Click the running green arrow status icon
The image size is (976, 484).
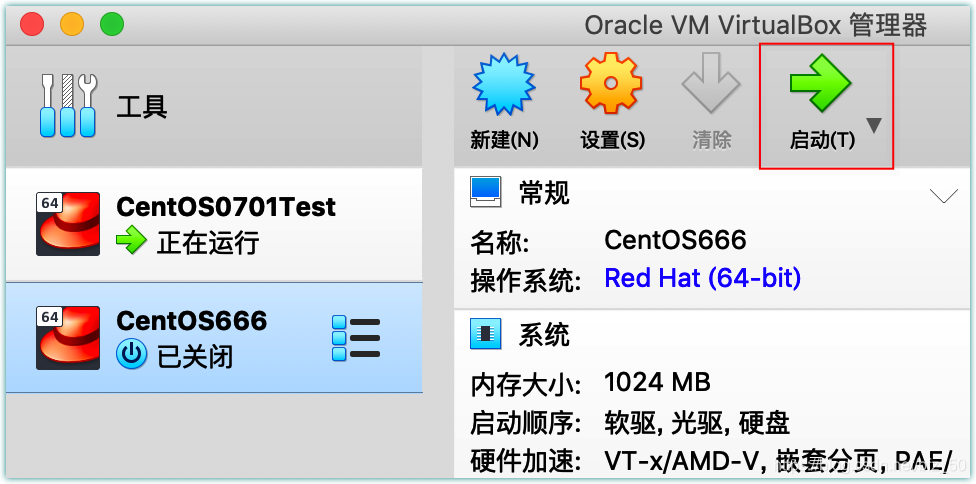(x=131, y=241)
